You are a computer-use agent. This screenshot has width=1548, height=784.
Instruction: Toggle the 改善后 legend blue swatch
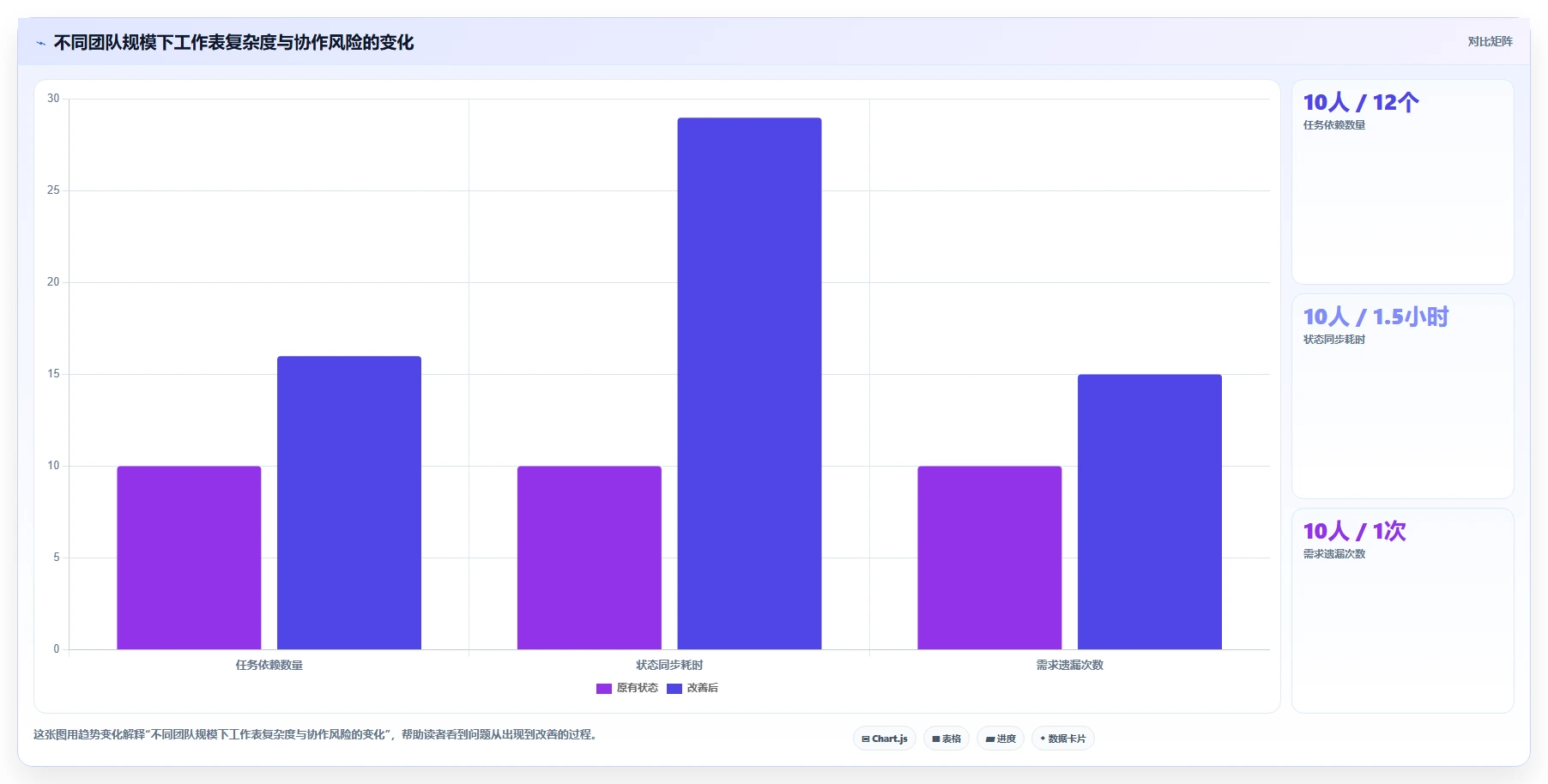tap(674, 688)
